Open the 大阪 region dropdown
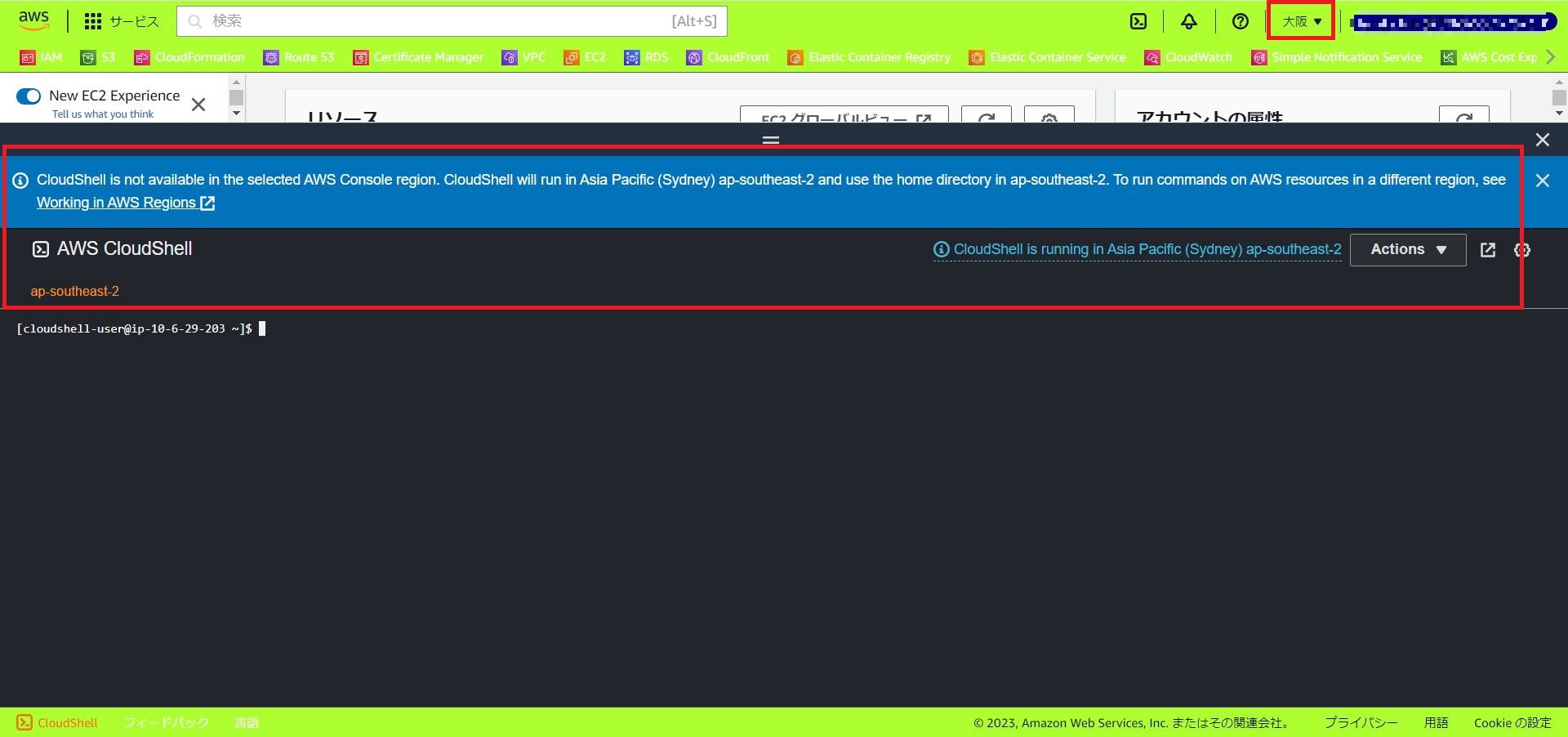1568x737 pixels. (1299, 21)
